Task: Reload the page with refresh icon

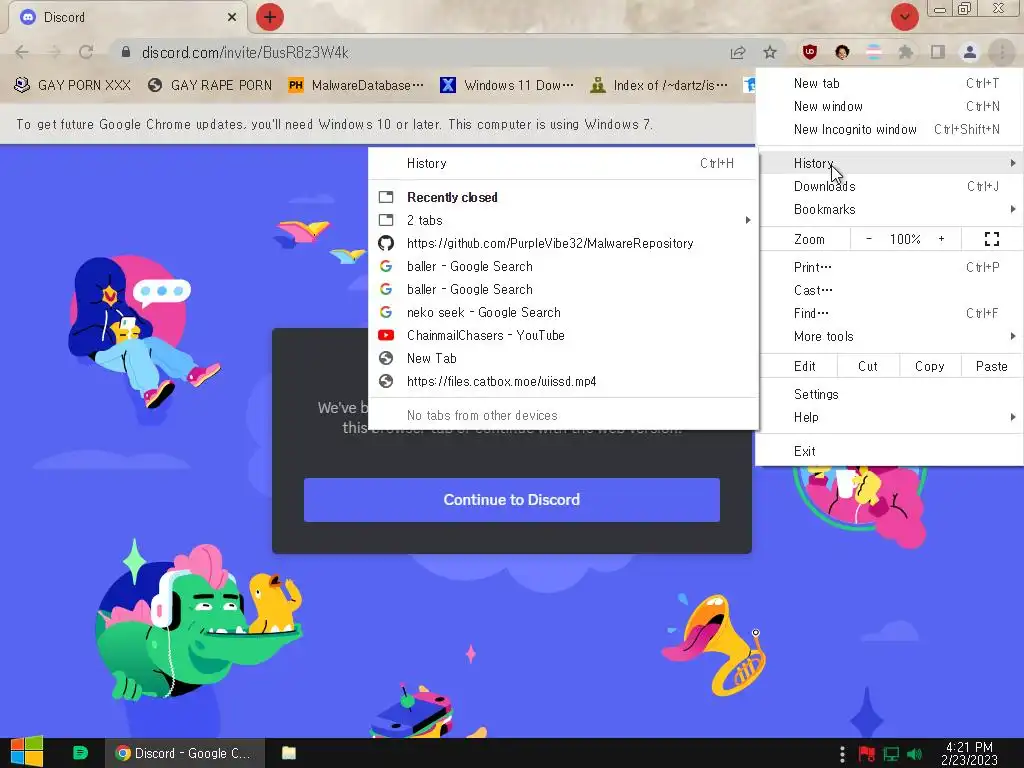Action: click(x=86, y=52)
